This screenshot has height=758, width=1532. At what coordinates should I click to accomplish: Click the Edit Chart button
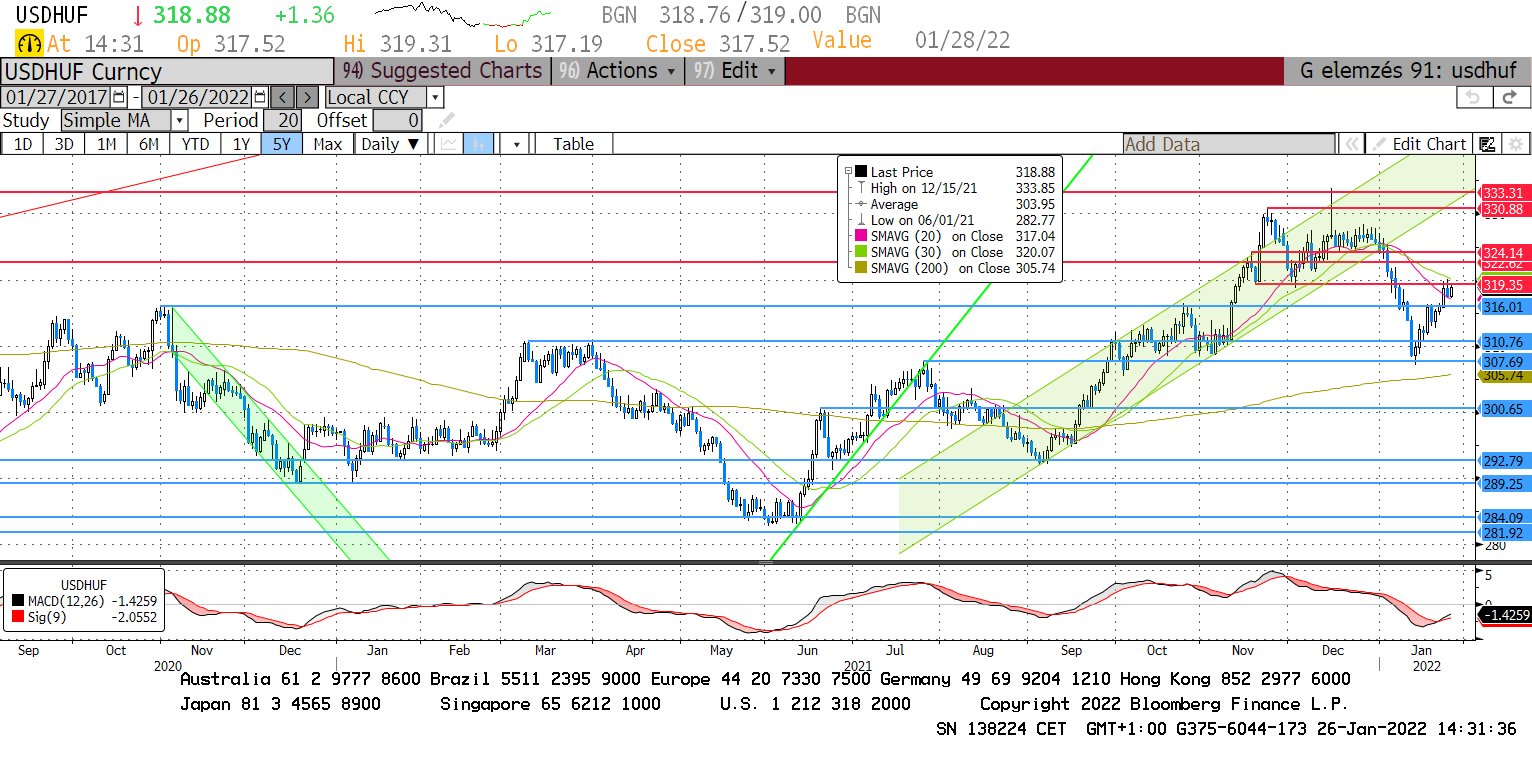pyautogui.click(x=1419, y=144)
